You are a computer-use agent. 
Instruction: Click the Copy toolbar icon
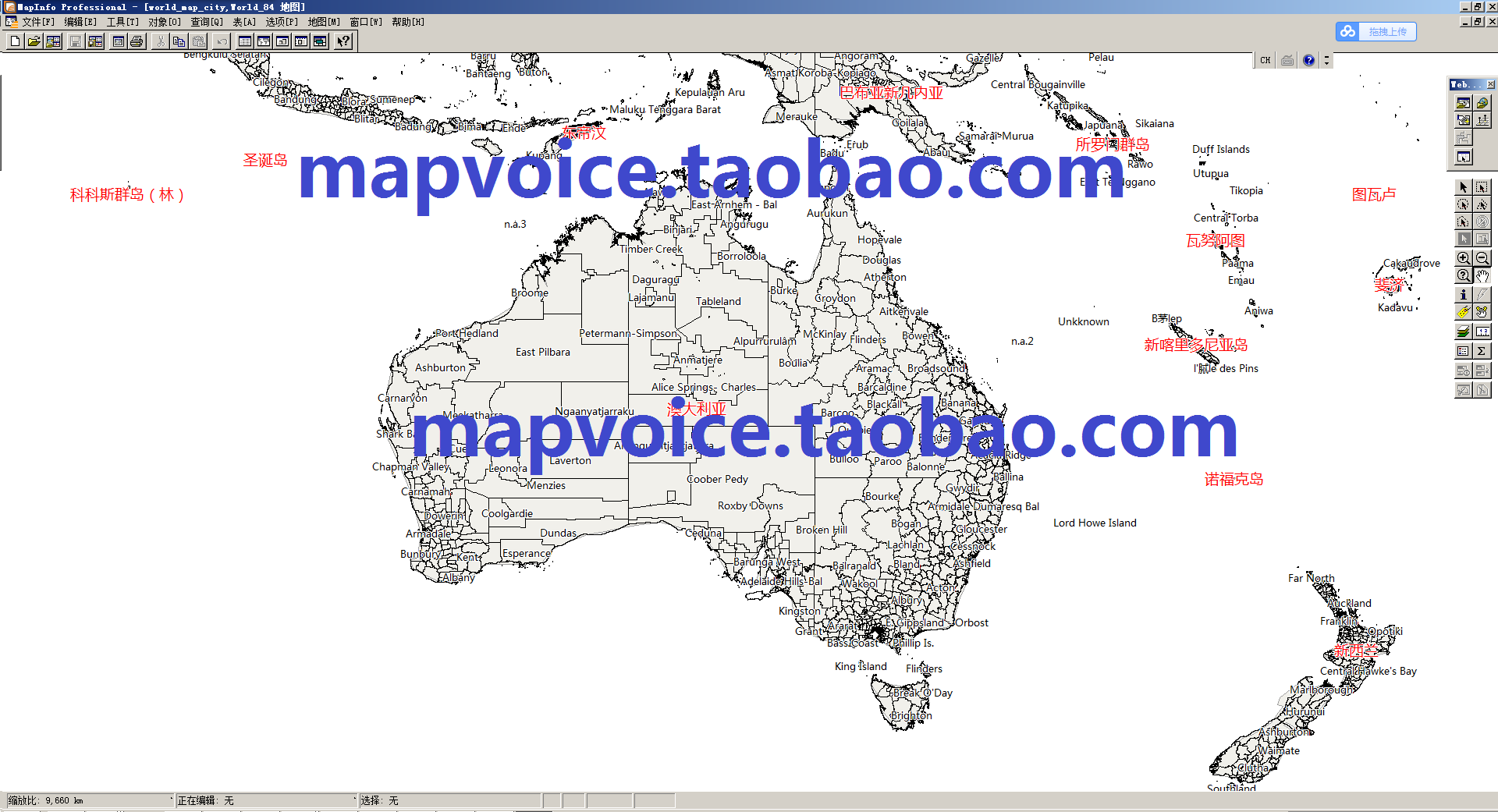click(179, 41)
